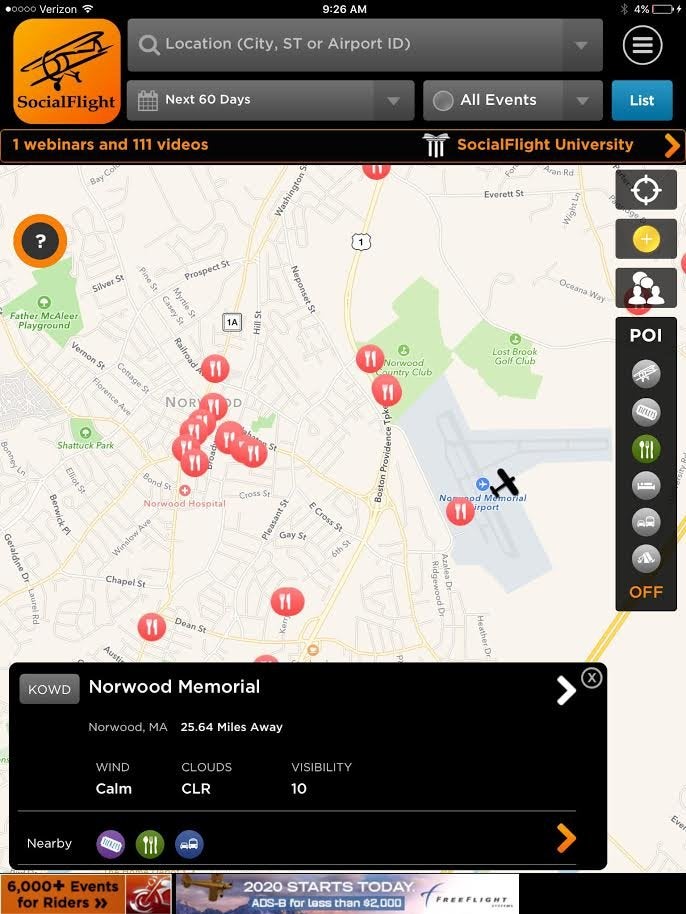
Task: Close the Norwood Memorial info panel
Action: (592, 677)
